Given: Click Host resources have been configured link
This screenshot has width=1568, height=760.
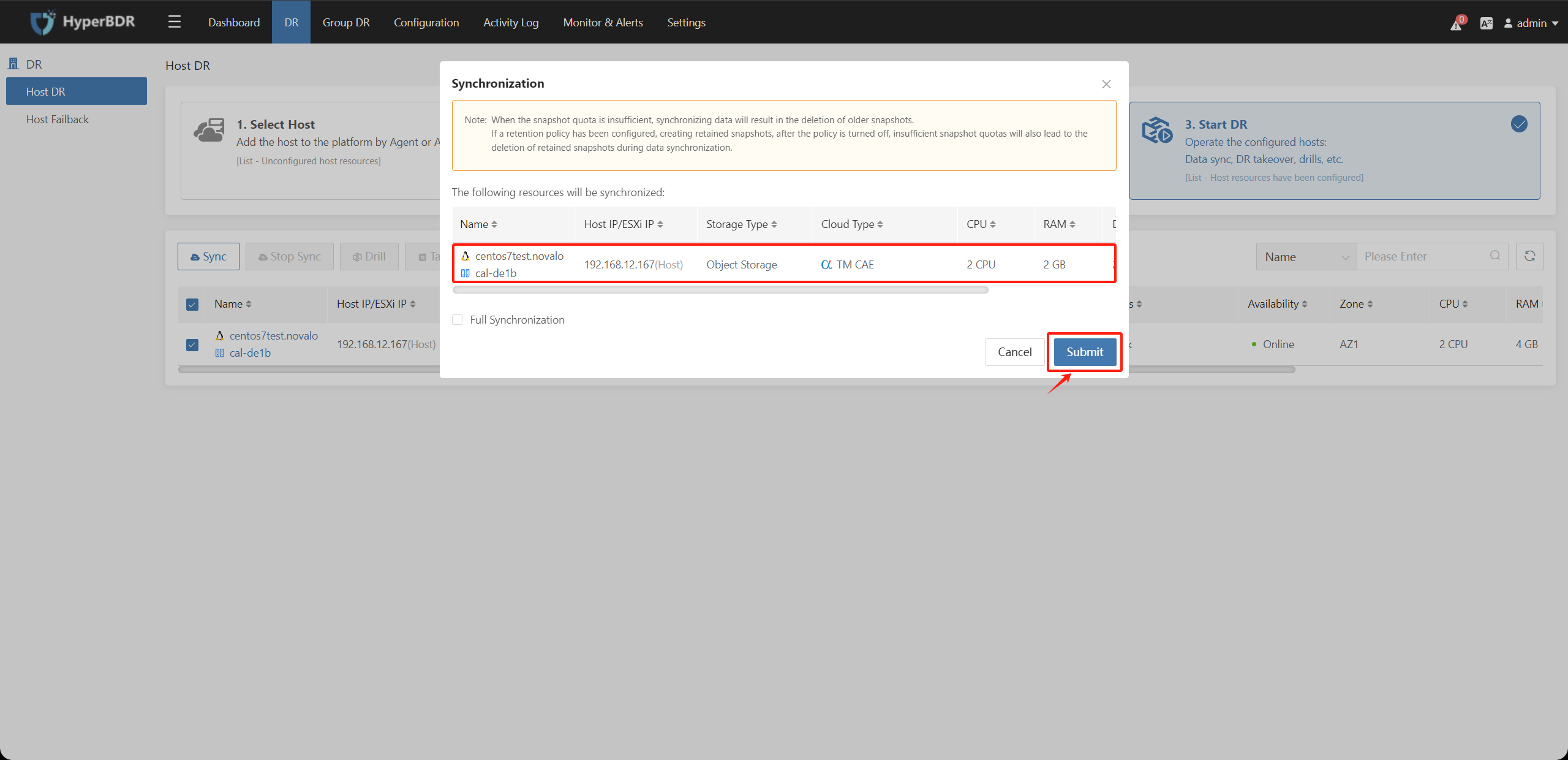Looking at the screenshot, I should pyautogui.click(x=1274, y=178).
